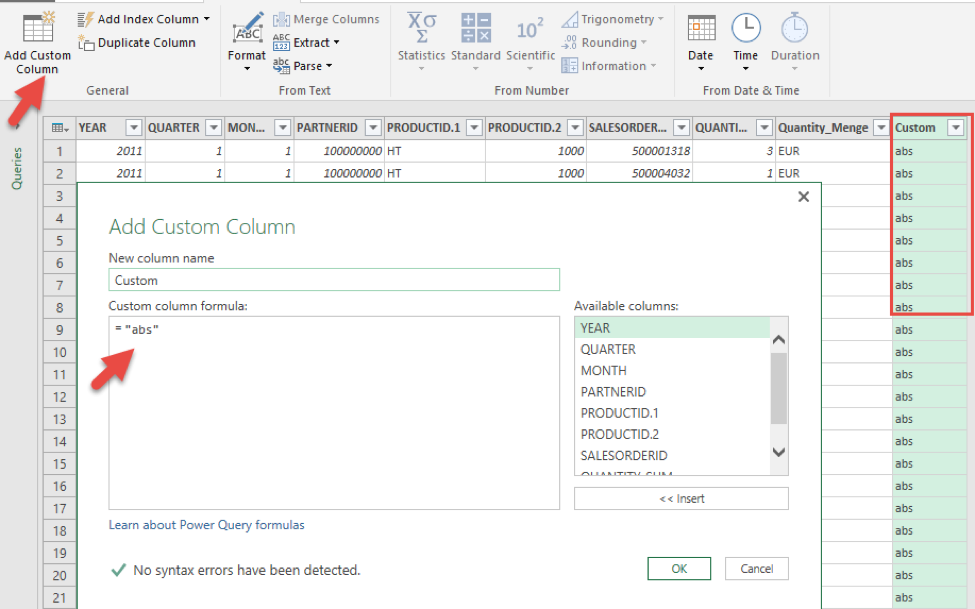Open the Scientific number operations

(x=530, y=42)
